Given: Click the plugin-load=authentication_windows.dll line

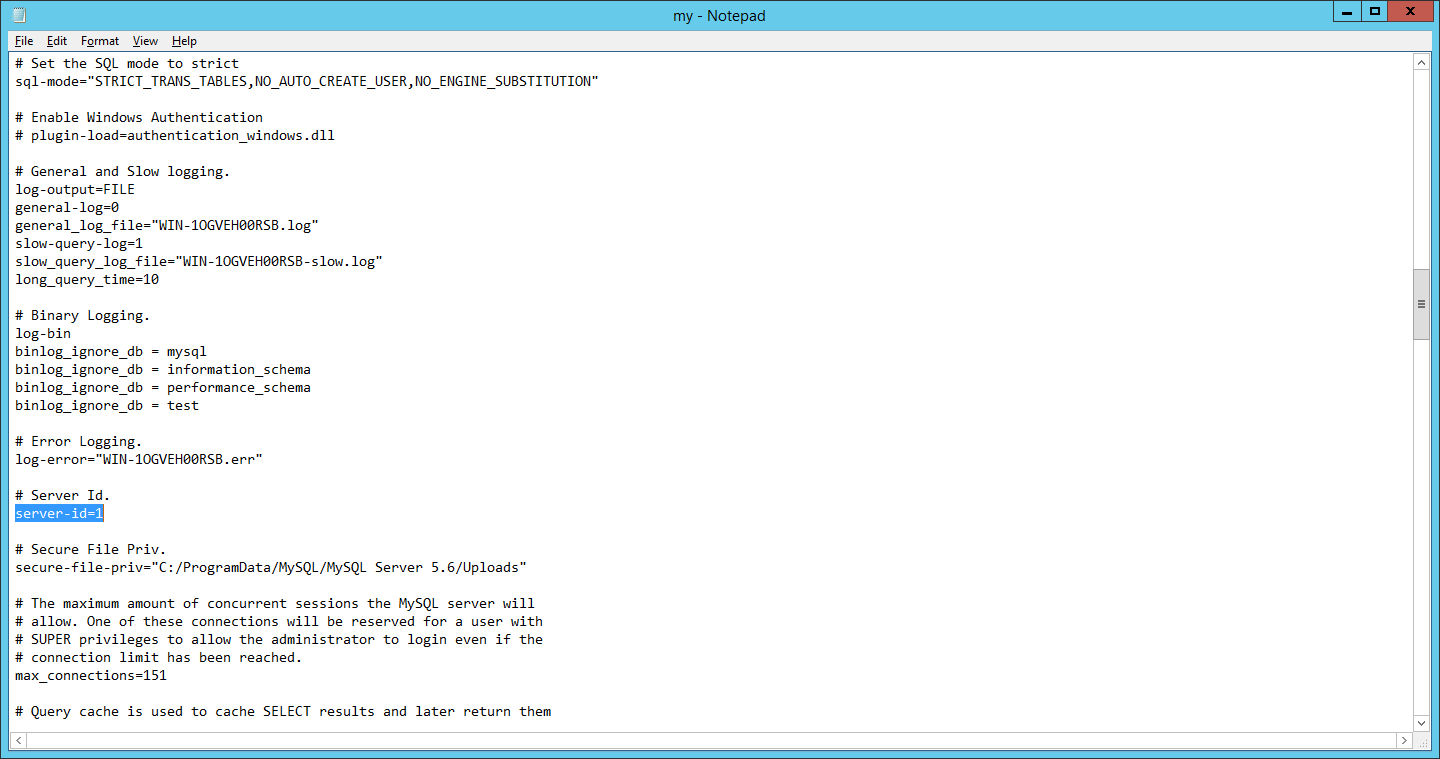Looking at the screenshot, I should (x=175, y=135).
